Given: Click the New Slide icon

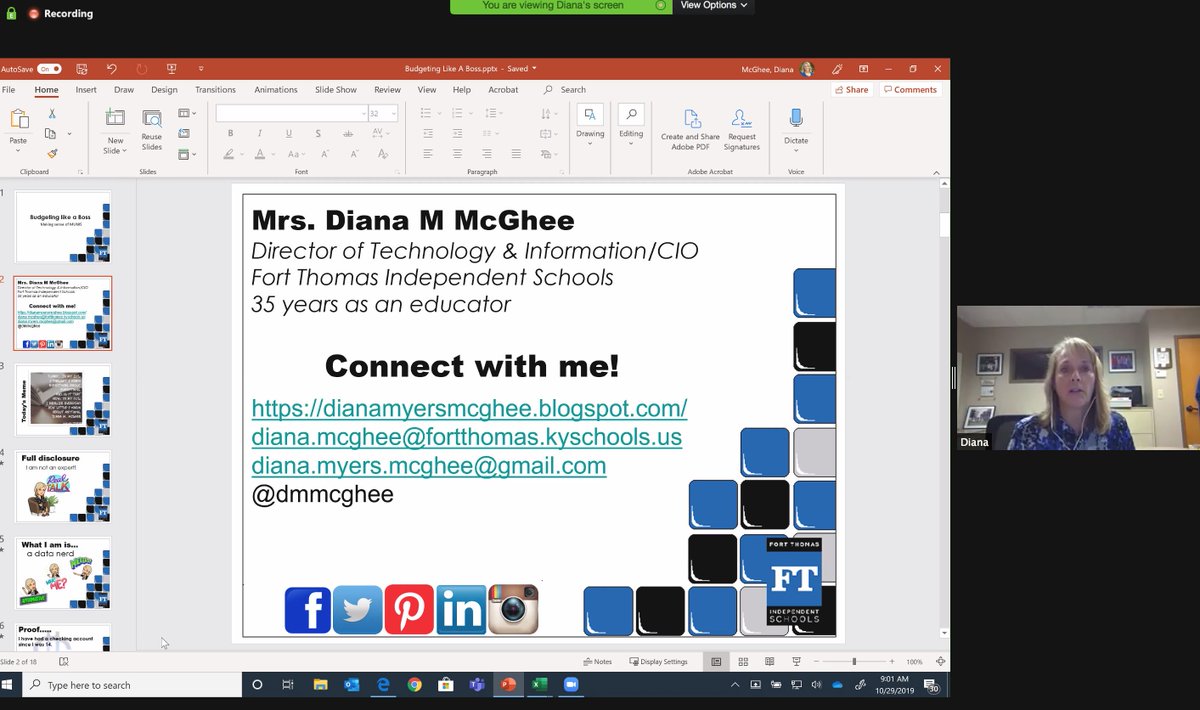Looking at the screenshot, I should 115,119.
